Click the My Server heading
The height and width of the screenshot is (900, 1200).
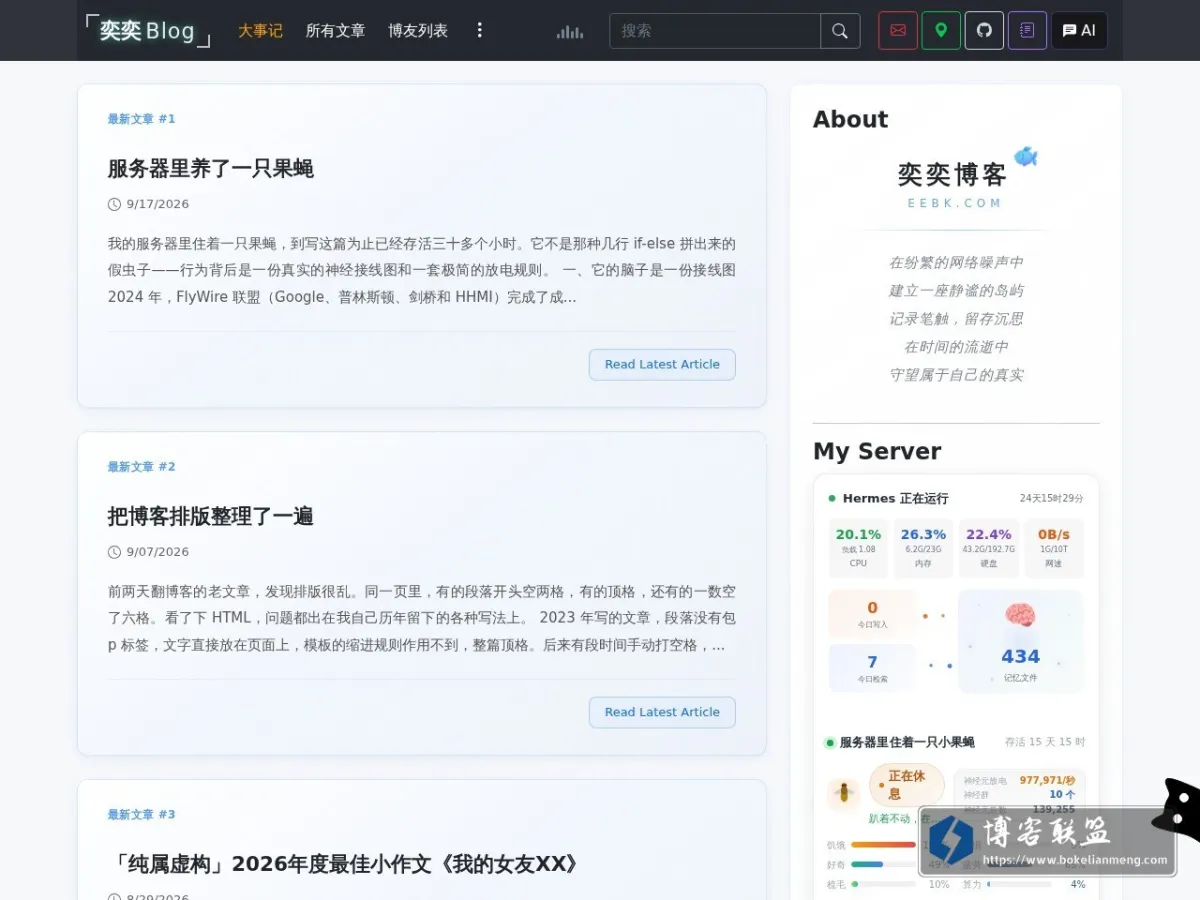[877, 451]
